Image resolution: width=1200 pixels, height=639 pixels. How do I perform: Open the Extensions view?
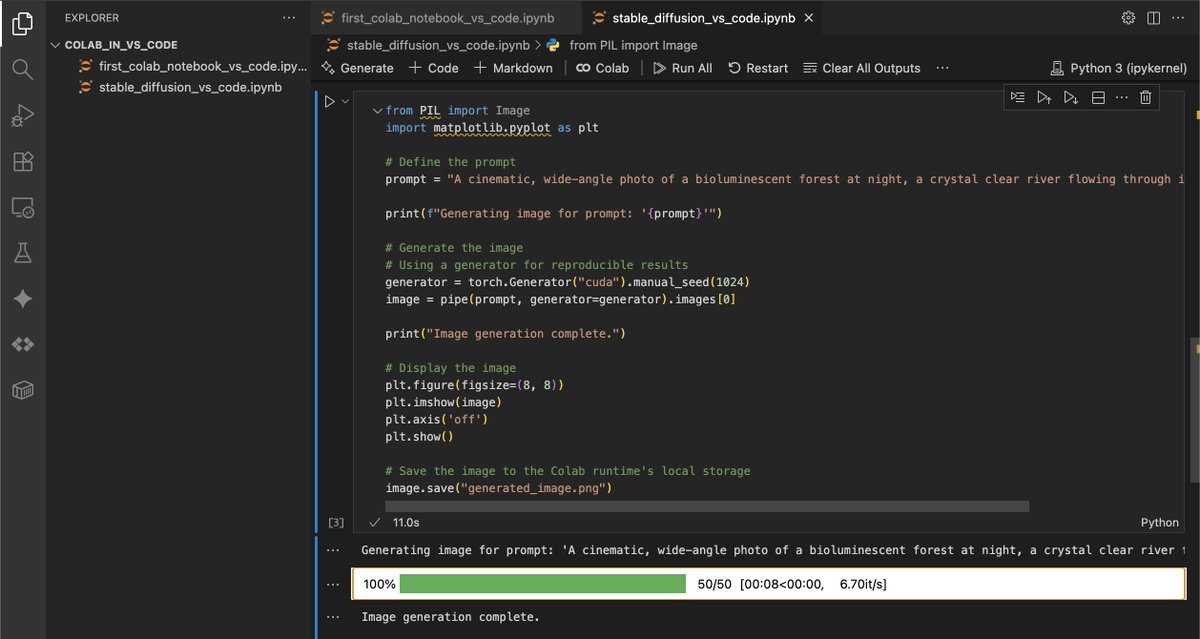pos(22,161)
